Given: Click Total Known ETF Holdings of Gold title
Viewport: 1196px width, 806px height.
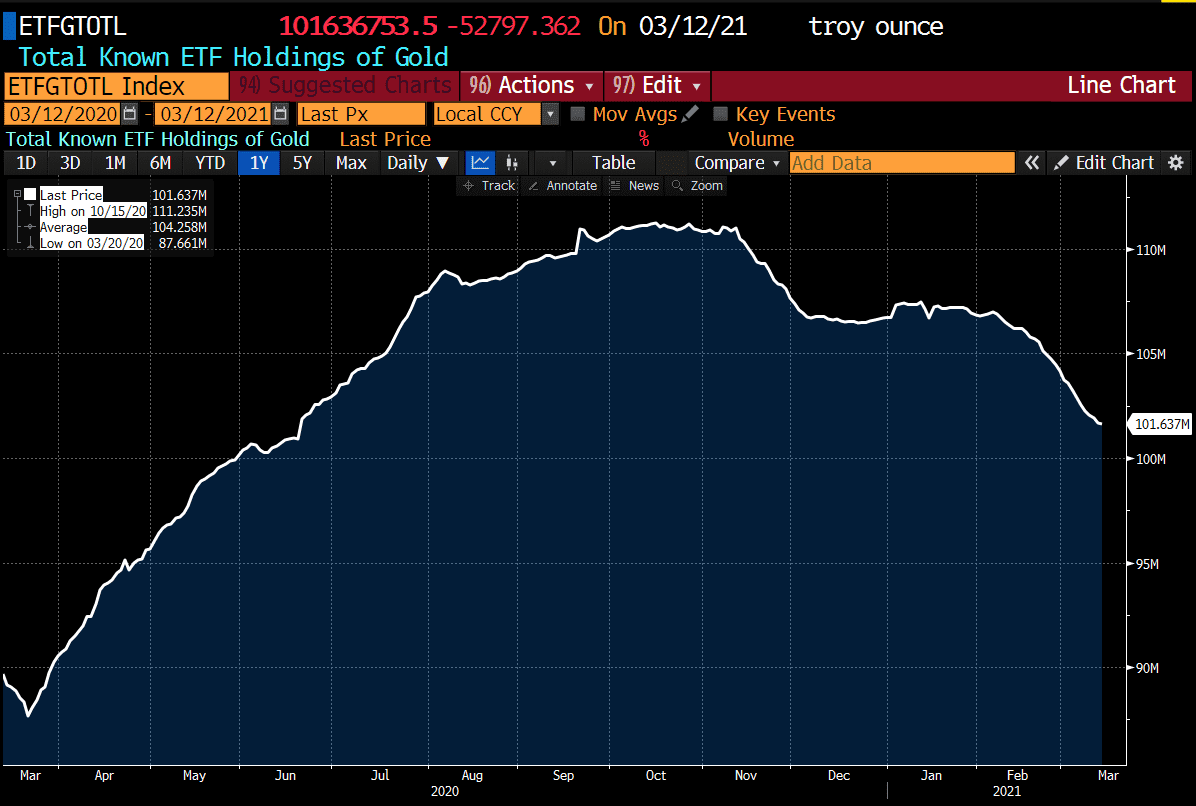Looking at the screenshot, I should [233, 57].
